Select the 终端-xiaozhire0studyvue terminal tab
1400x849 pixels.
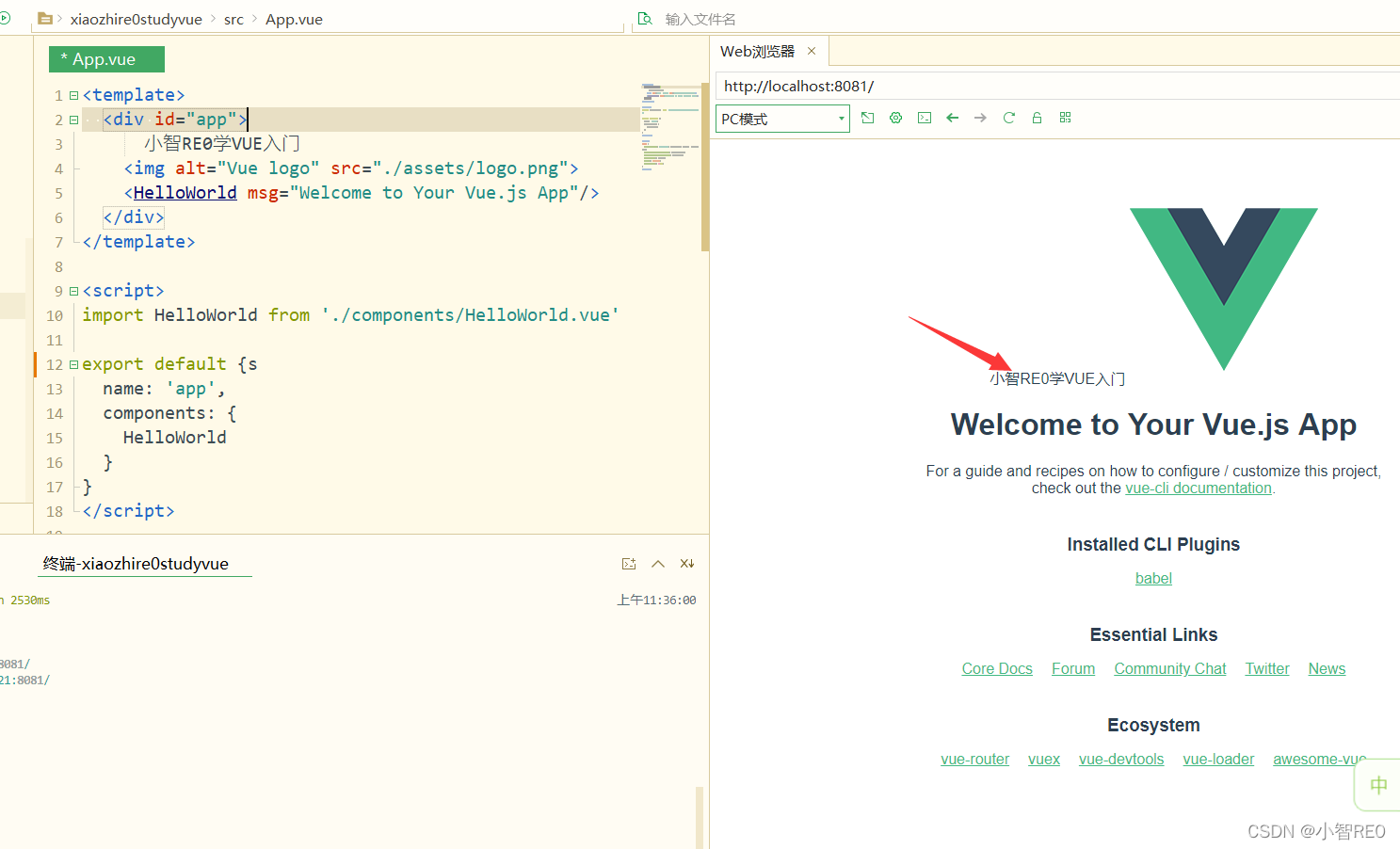pyautogui.click(x=136, y=564)
